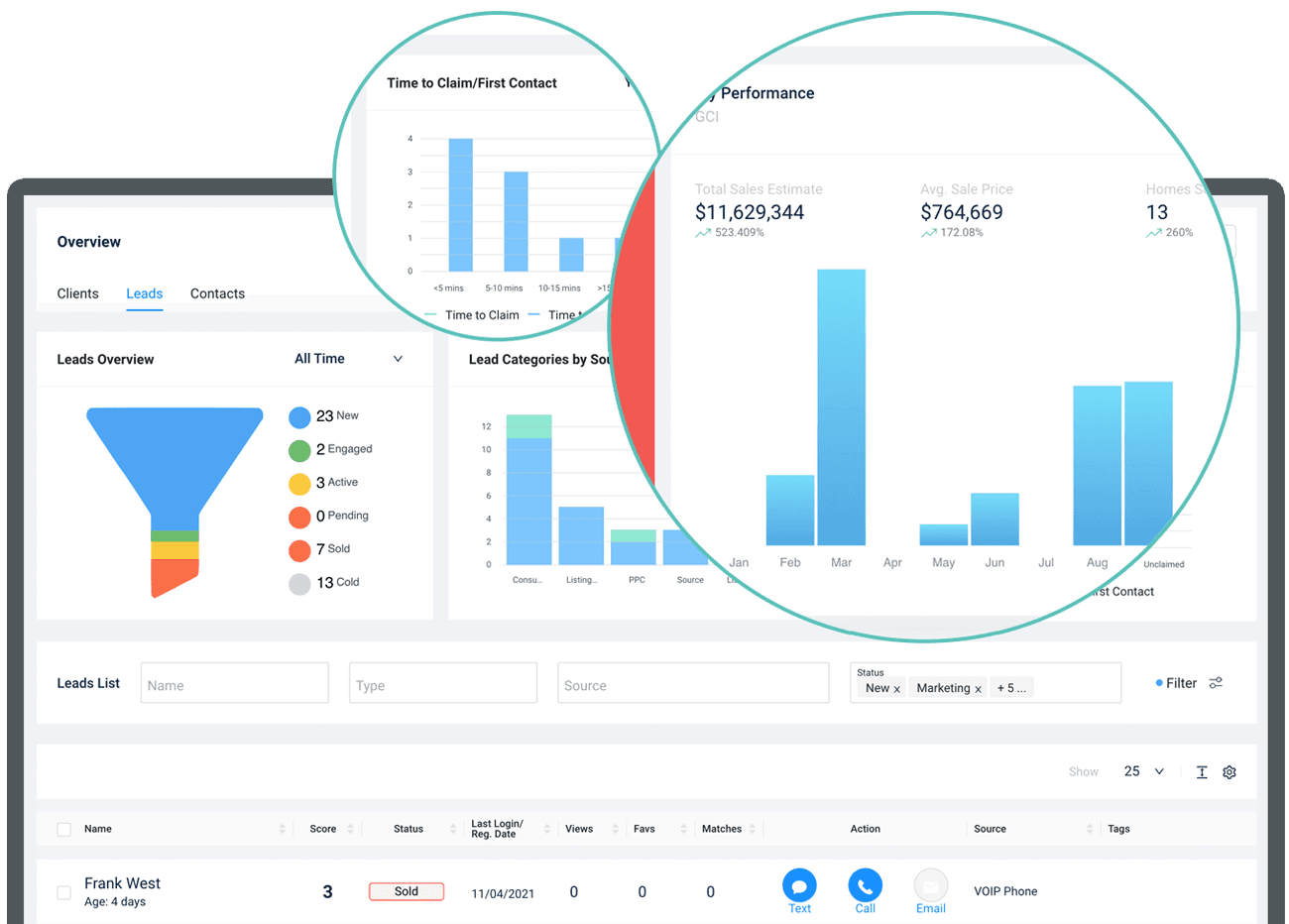Click the Frank West lead name

tap(122, 883)
